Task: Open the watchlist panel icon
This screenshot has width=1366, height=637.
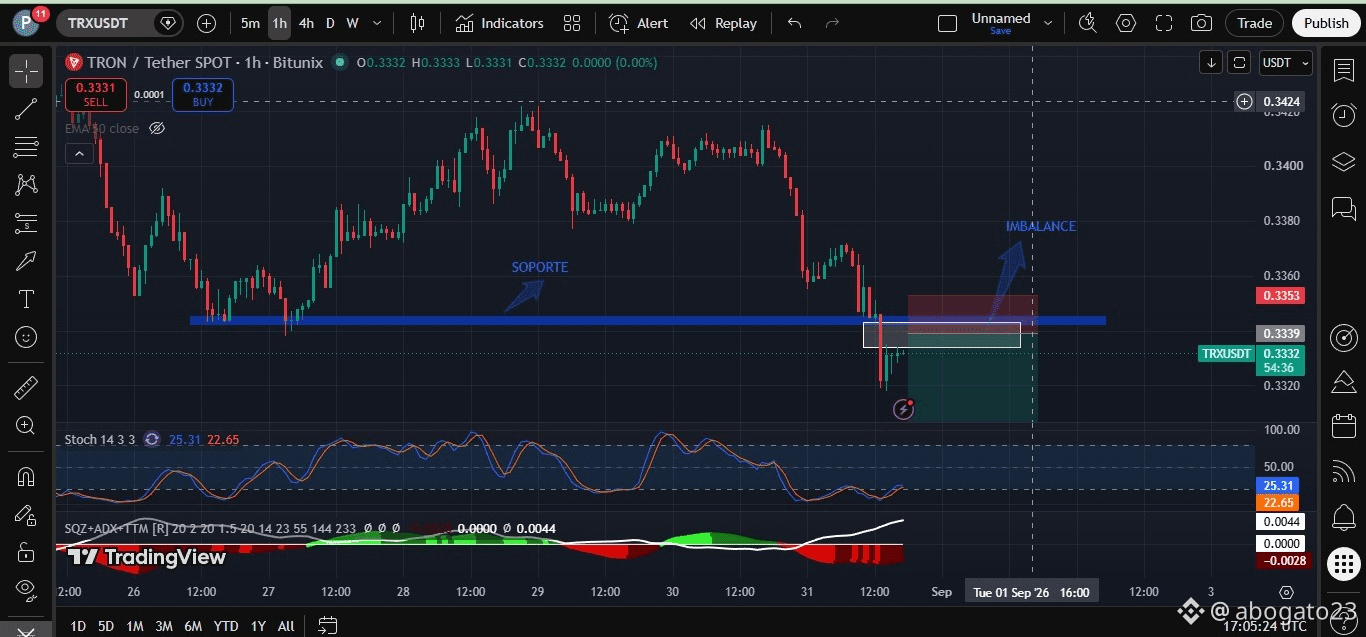Action: point(1343,71)
